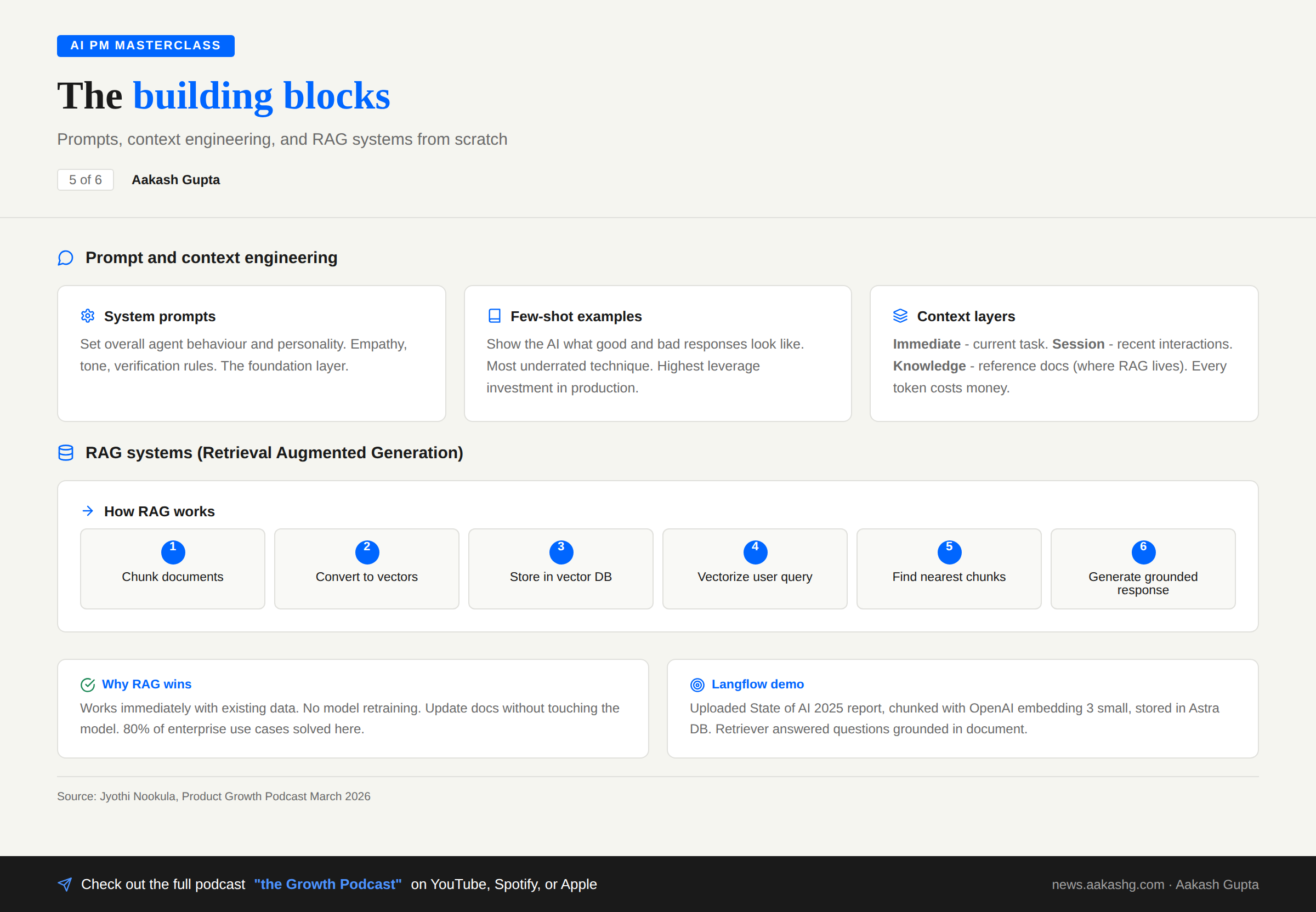Click the arrow icon next to How RAG works
The image size is (1316, 912).
point(88,511)
